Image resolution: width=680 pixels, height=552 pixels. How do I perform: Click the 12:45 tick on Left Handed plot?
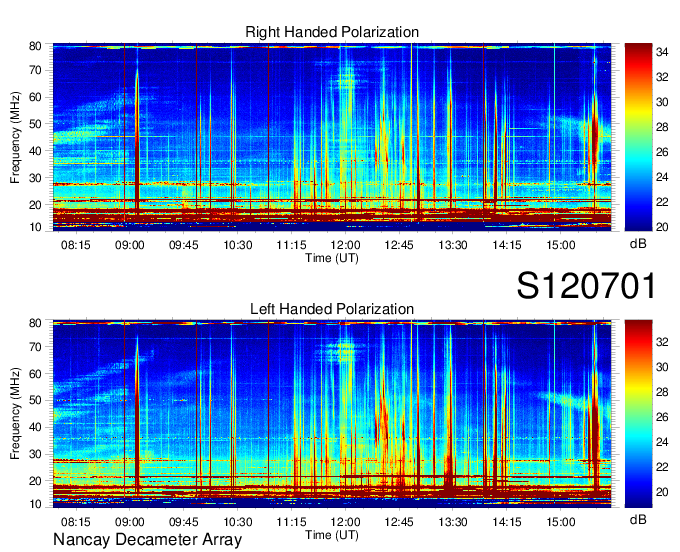coord(399,522)
